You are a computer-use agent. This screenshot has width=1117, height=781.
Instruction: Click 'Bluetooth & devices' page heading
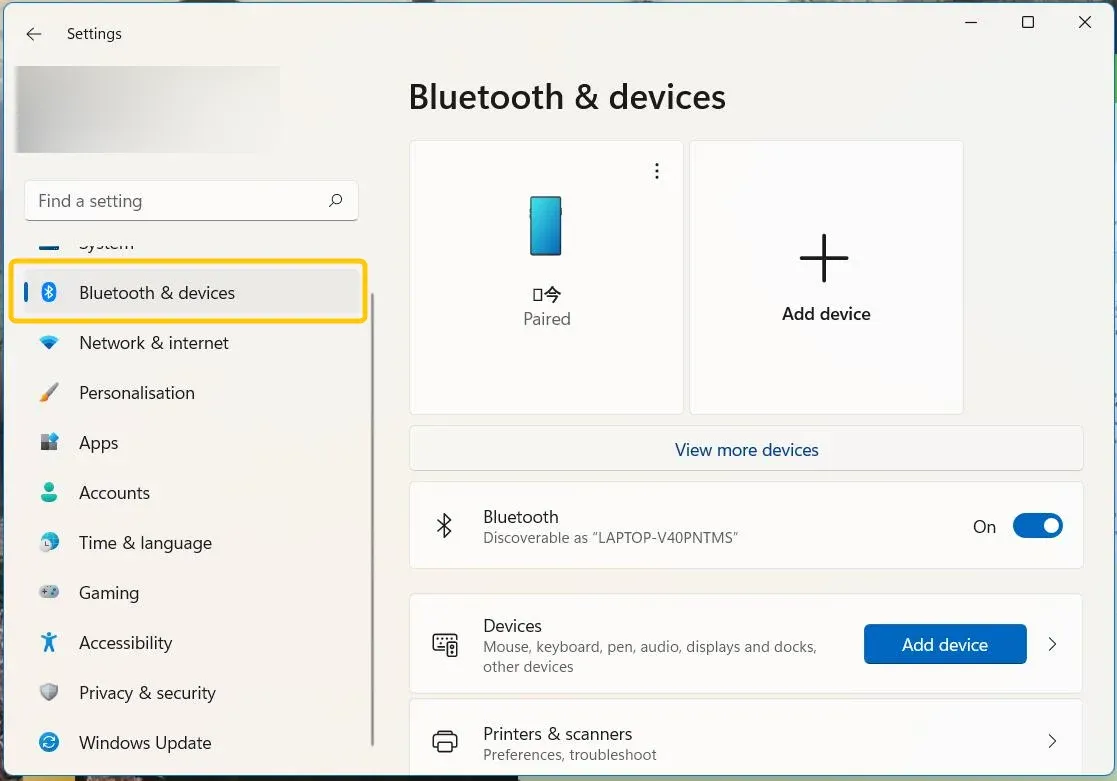567,97
